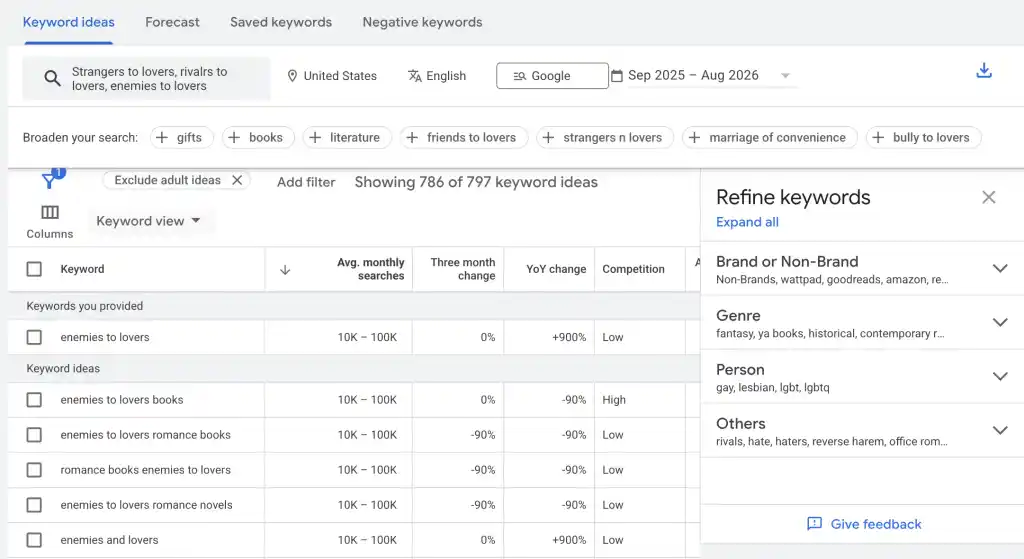Add 'friends to lovers' suggestion chip
Image resolution: width=1024 pixels, height=559 pixels.
click(464, 138)
